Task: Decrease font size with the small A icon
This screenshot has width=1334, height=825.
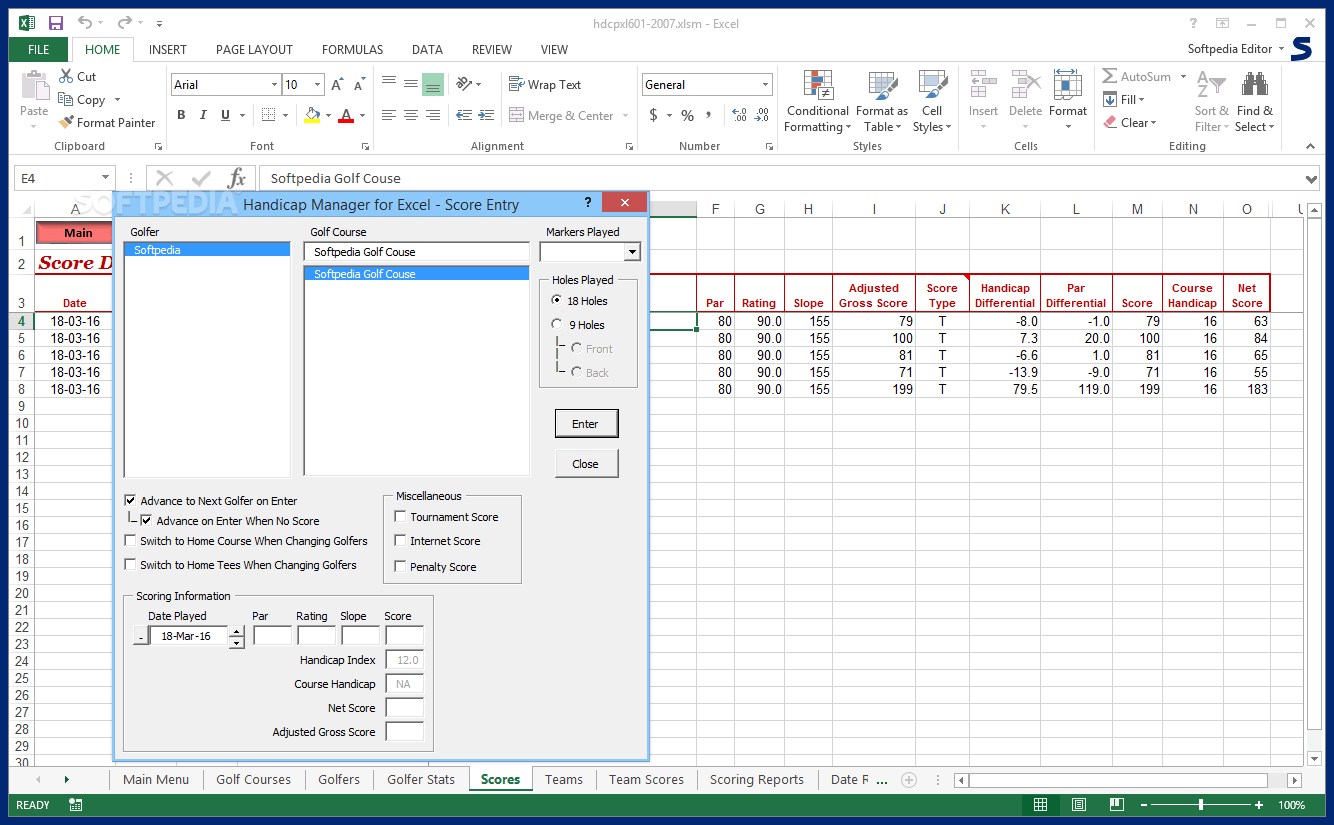Action: tap(358, 85)
